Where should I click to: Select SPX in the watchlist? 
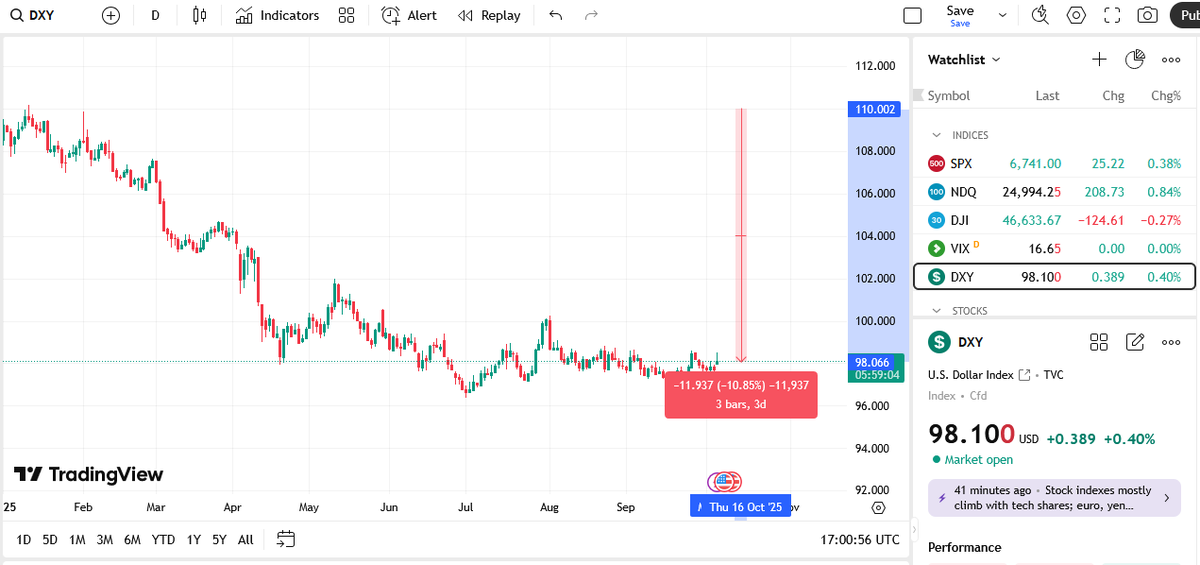(x=1055, y=163)
